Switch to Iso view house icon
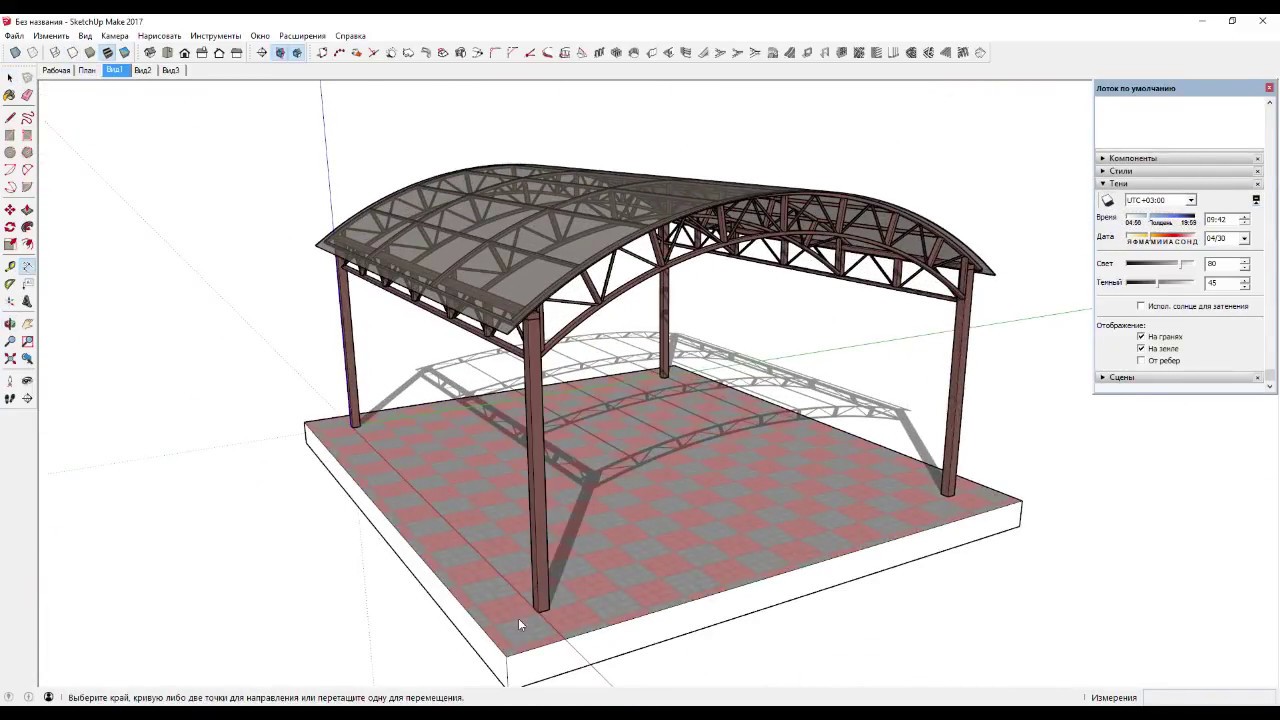The image size is (1280, 720). pos(150,52)
